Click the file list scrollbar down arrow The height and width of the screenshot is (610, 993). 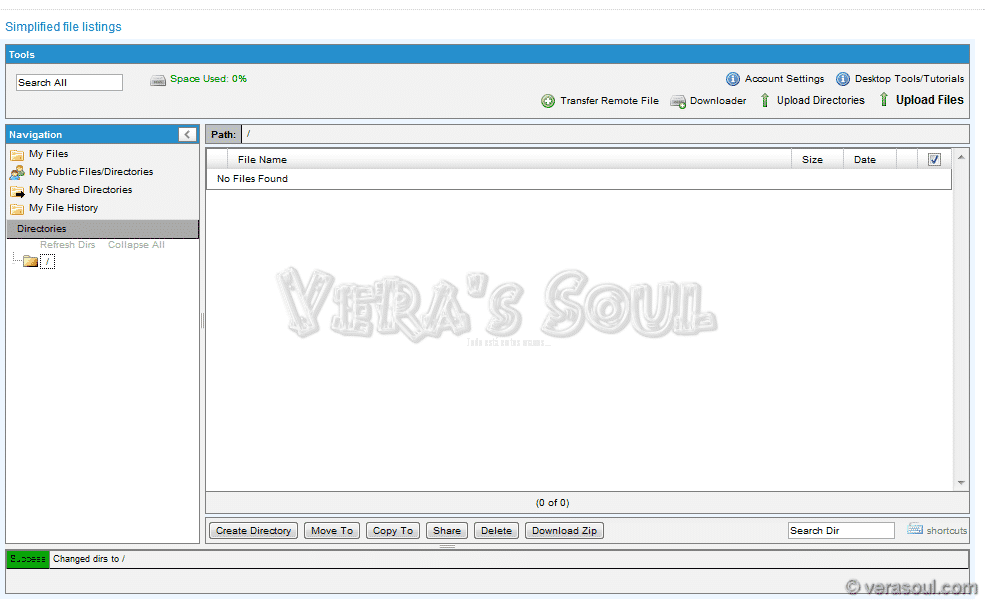962,483
